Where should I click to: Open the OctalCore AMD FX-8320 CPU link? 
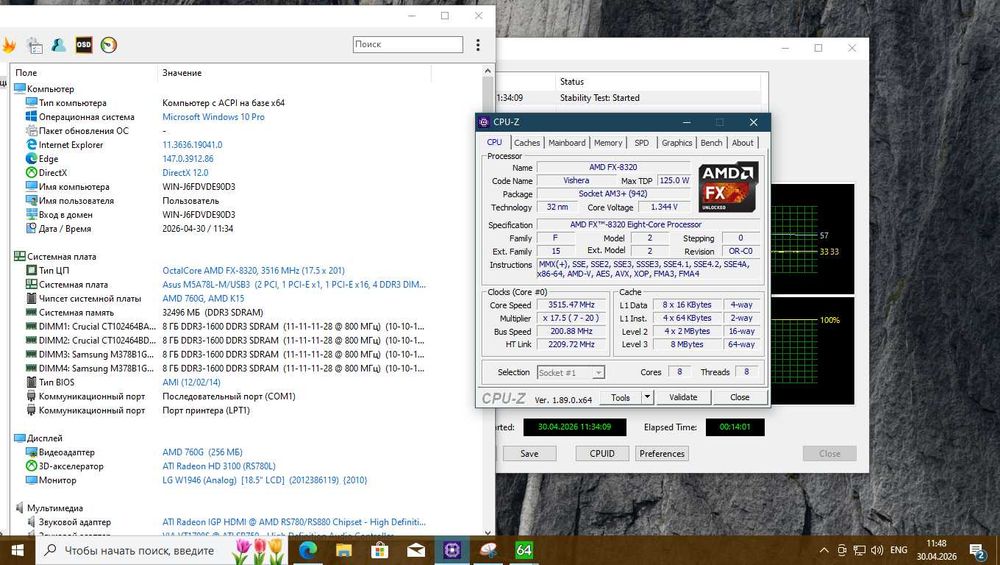[x=253, y=270]
